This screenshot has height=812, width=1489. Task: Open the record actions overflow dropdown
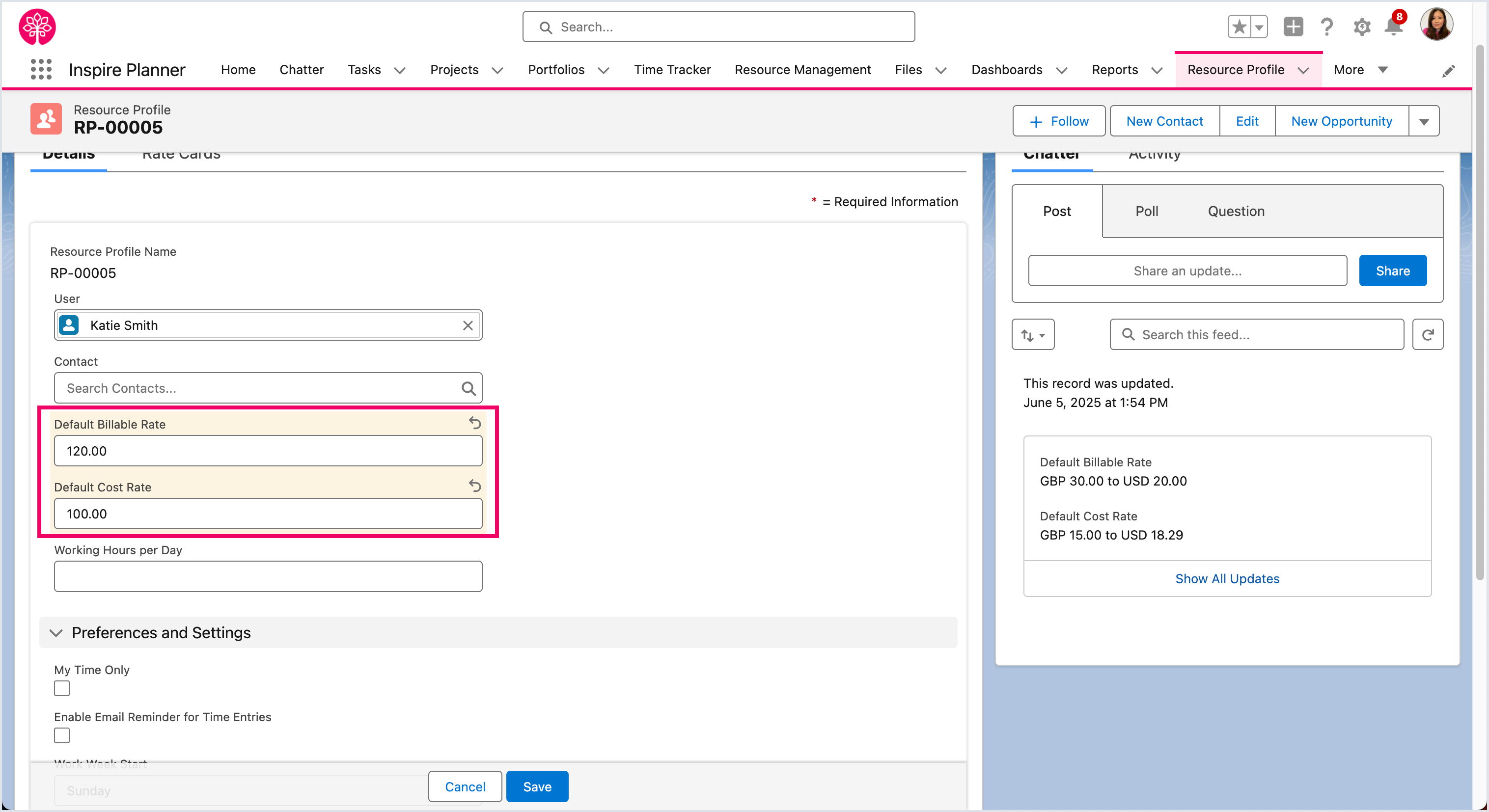[x=1424, y=121]
